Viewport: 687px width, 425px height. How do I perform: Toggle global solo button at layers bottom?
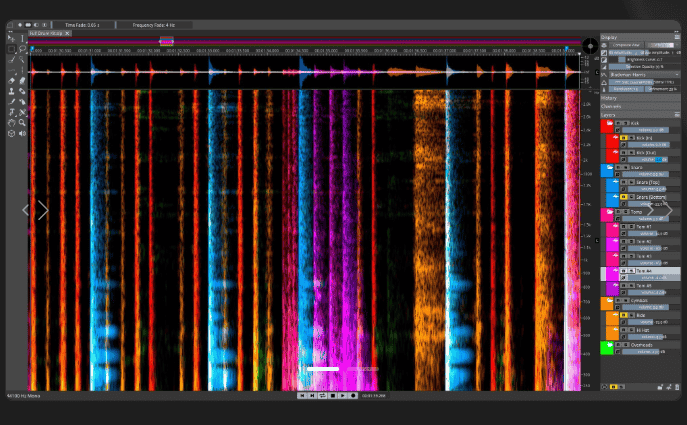pos(613,387)
